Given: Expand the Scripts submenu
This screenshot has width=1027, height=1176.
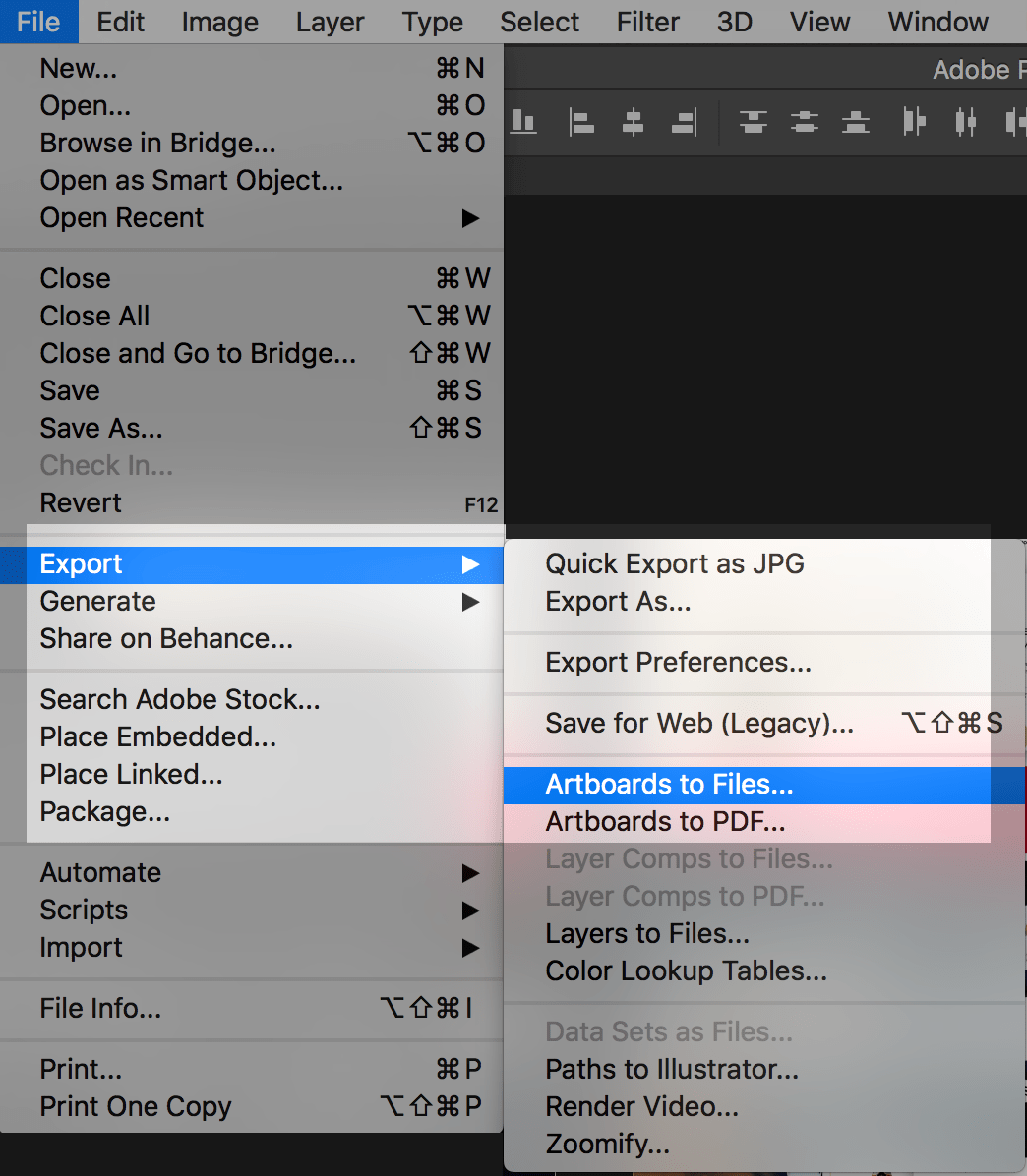Looking at the screenshot, I should (84, 910).
